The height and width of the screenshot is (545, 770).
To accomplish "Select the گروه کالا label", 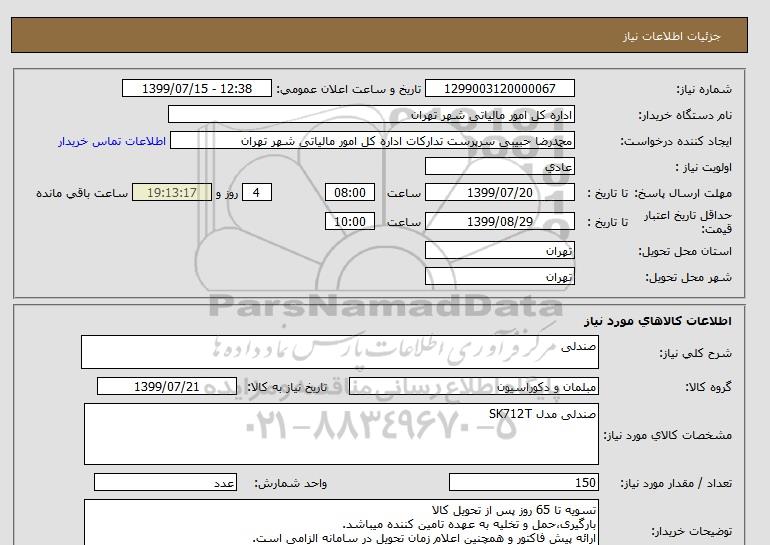I will (x=708, y=387).
